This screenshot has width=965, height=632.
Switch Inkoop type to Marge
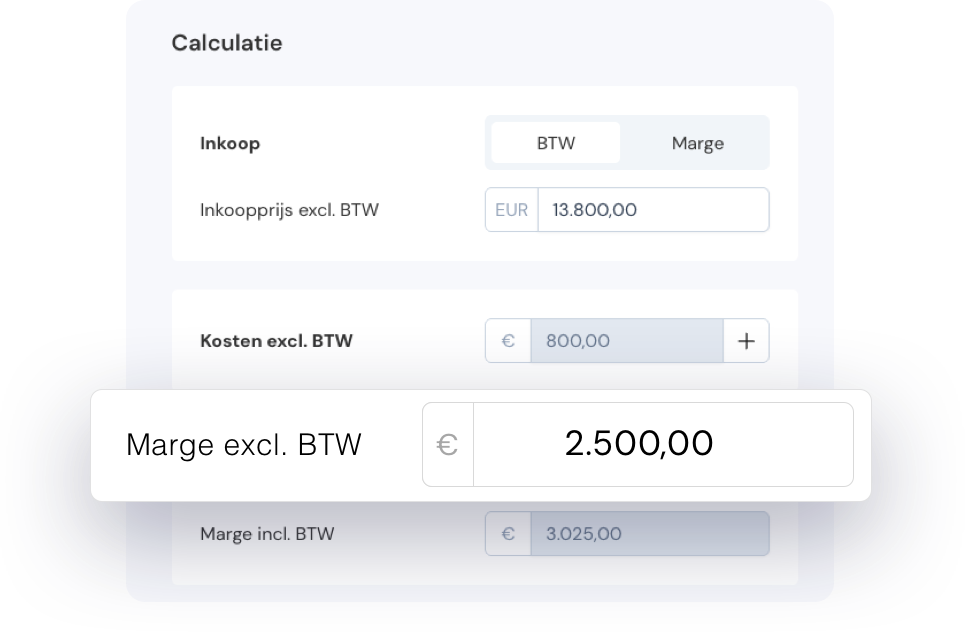[x=697, y=143]
